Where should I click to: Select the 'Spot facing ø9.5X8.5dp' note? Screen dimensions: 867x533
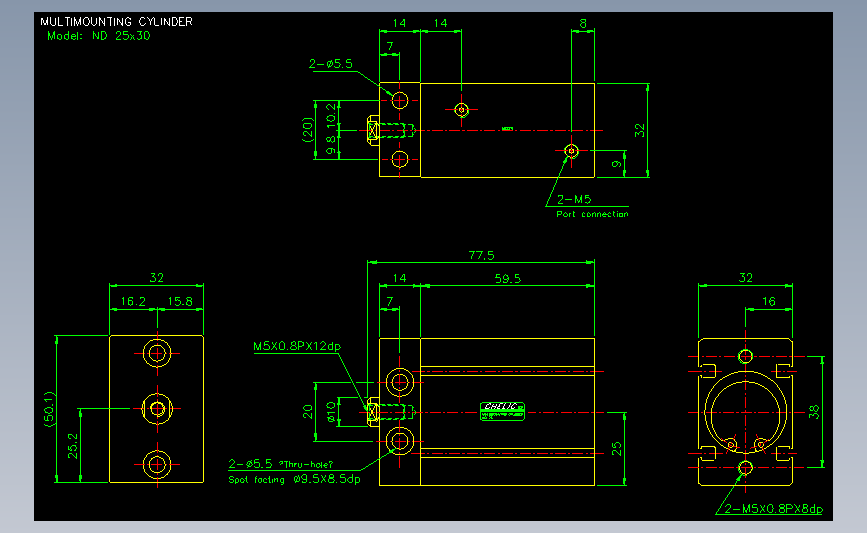tap(295, 479)
